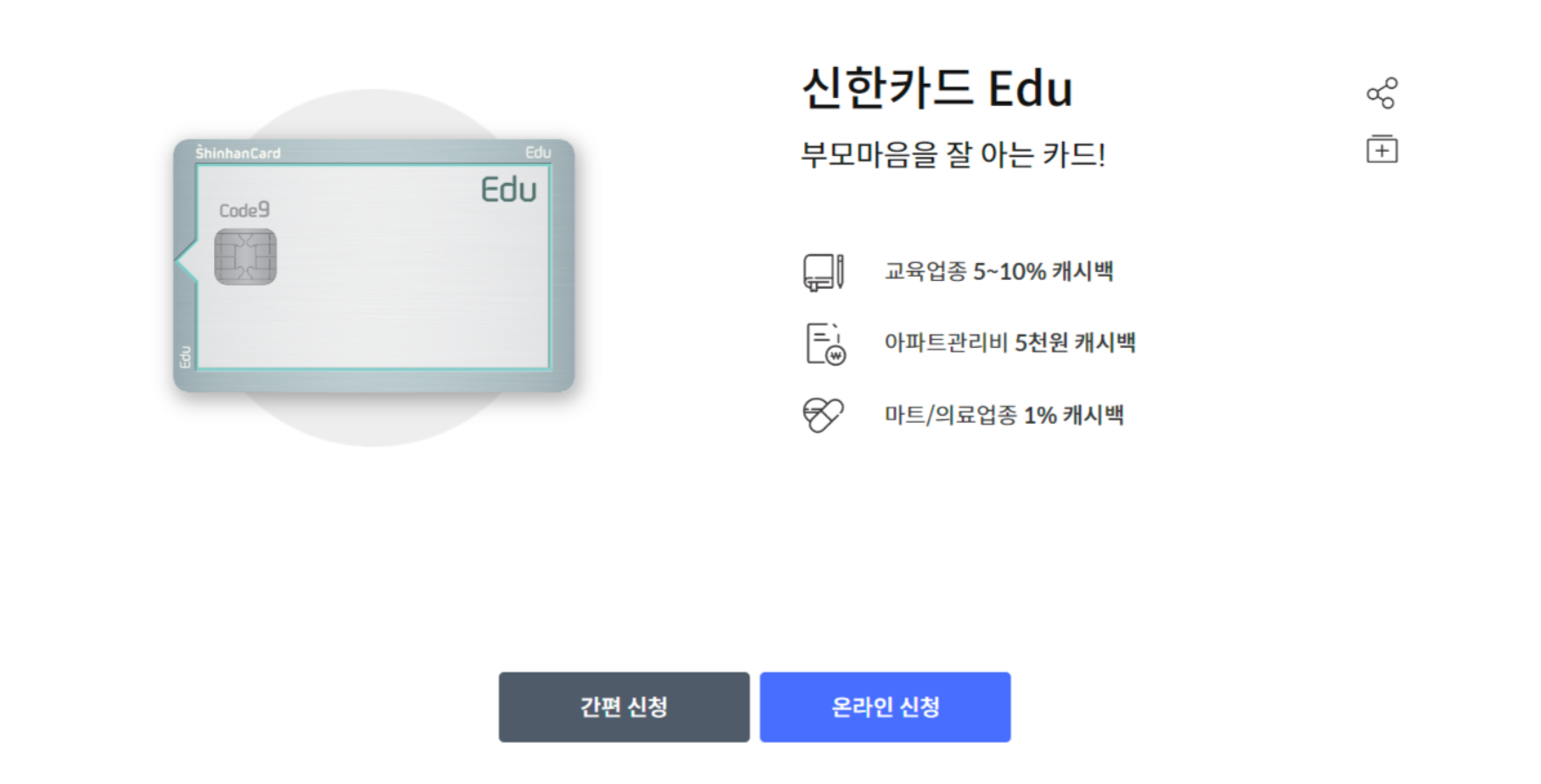The width and height of the screenshot is (1541, 784).
Task: Select the 교육업종 5~10% 캐시백 benefit text
Action: (998, 271)
